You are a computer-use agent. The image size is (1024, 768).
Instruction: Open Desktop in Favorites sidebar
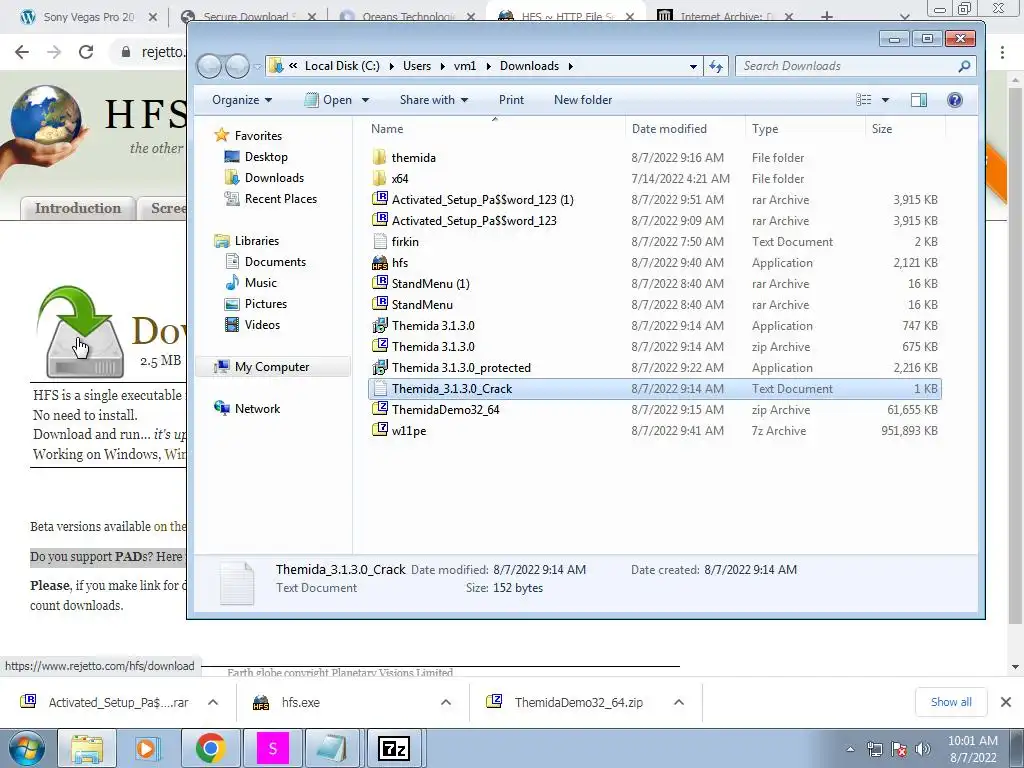coord(266,157)
